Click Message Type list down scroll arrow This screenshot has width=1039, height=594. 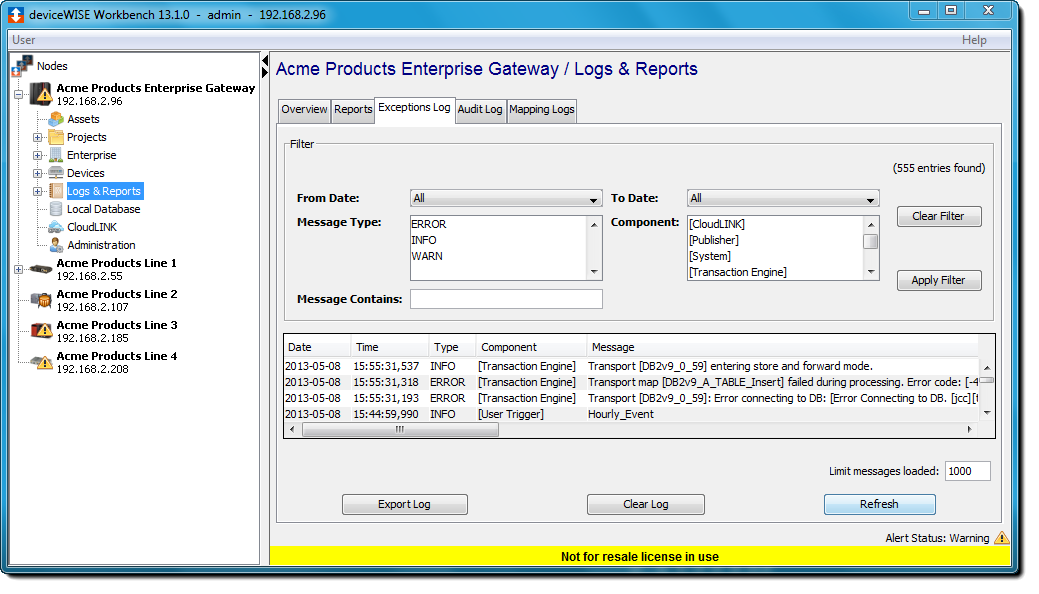pos(594,272)
